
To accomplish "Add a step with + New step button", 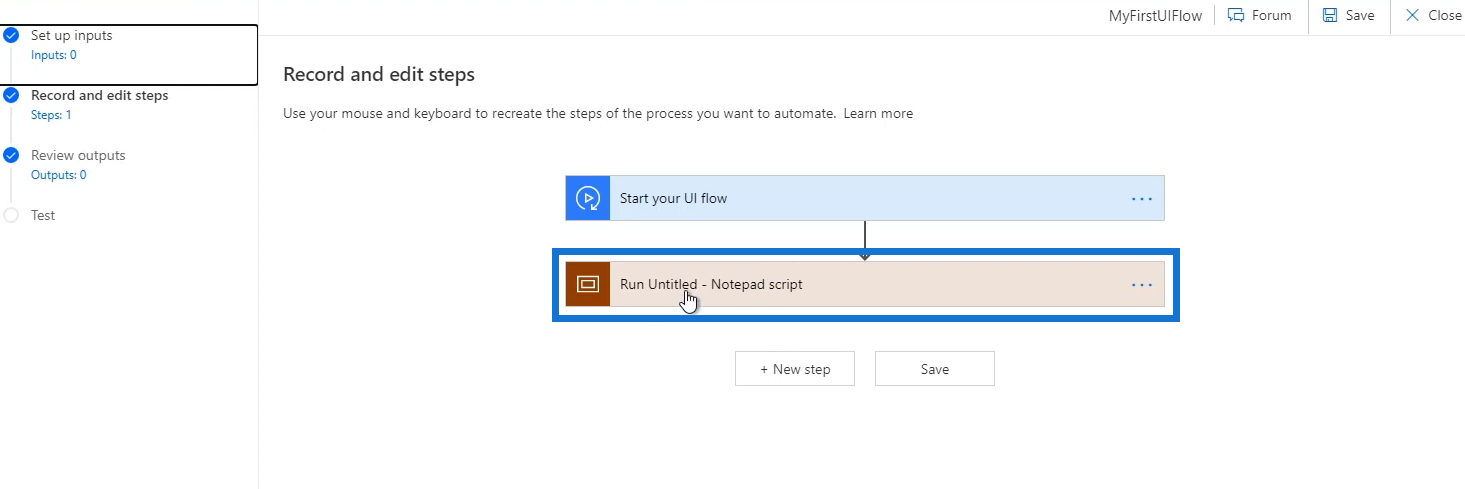I will click(795, 369).
